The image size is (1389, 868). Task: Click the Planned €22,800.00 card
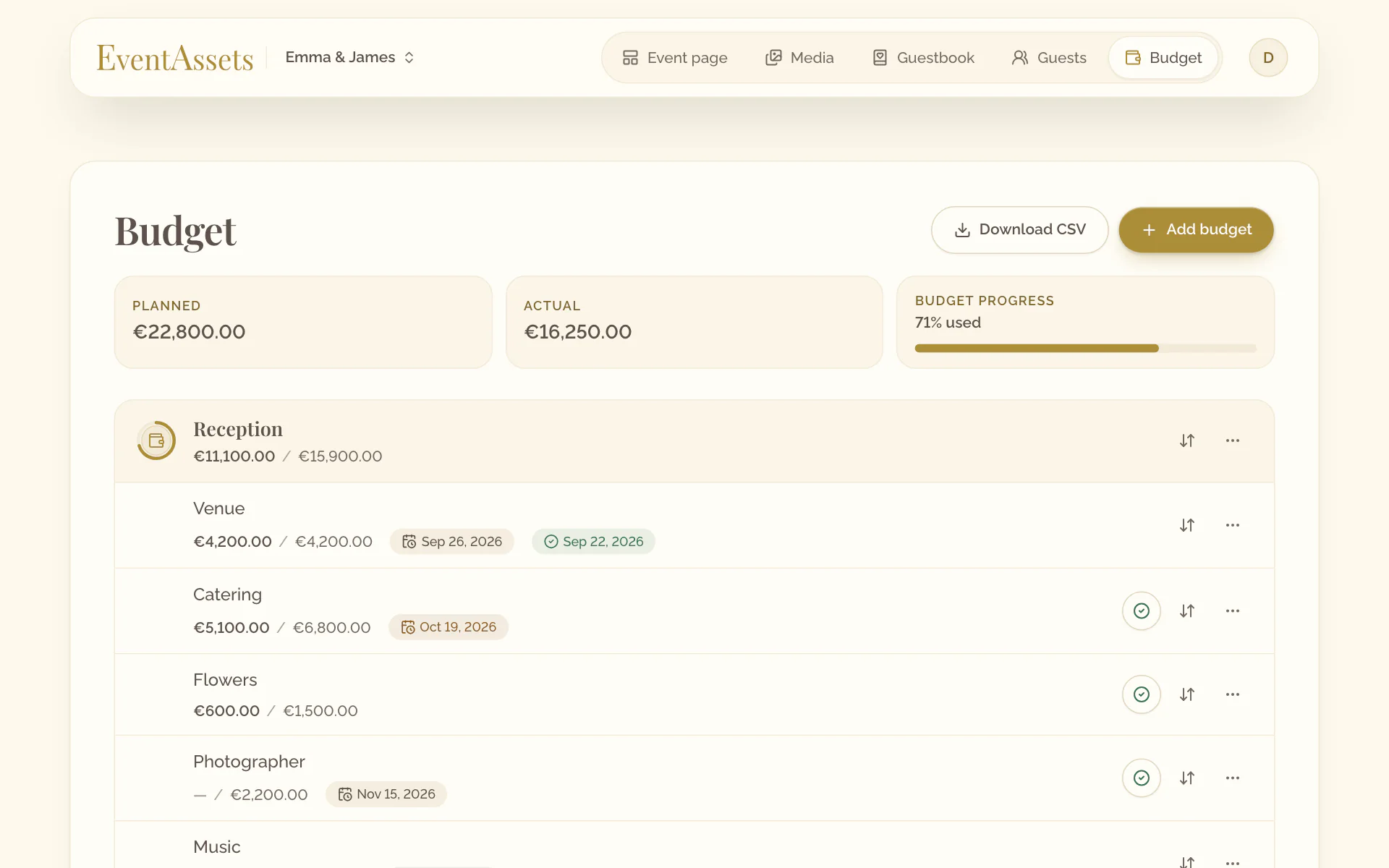click(303, 323)
